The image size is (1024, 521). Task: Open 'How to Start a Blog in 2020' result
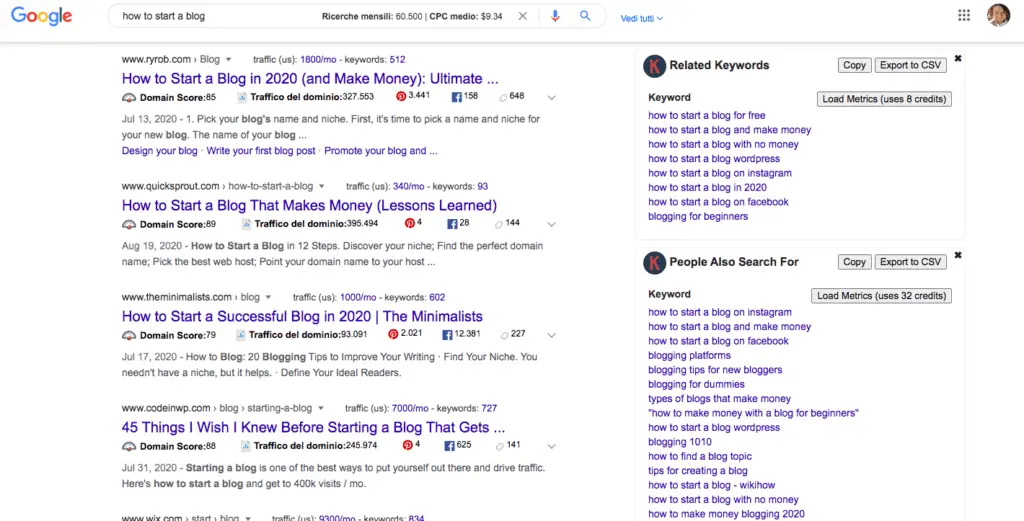pos(310,78)
